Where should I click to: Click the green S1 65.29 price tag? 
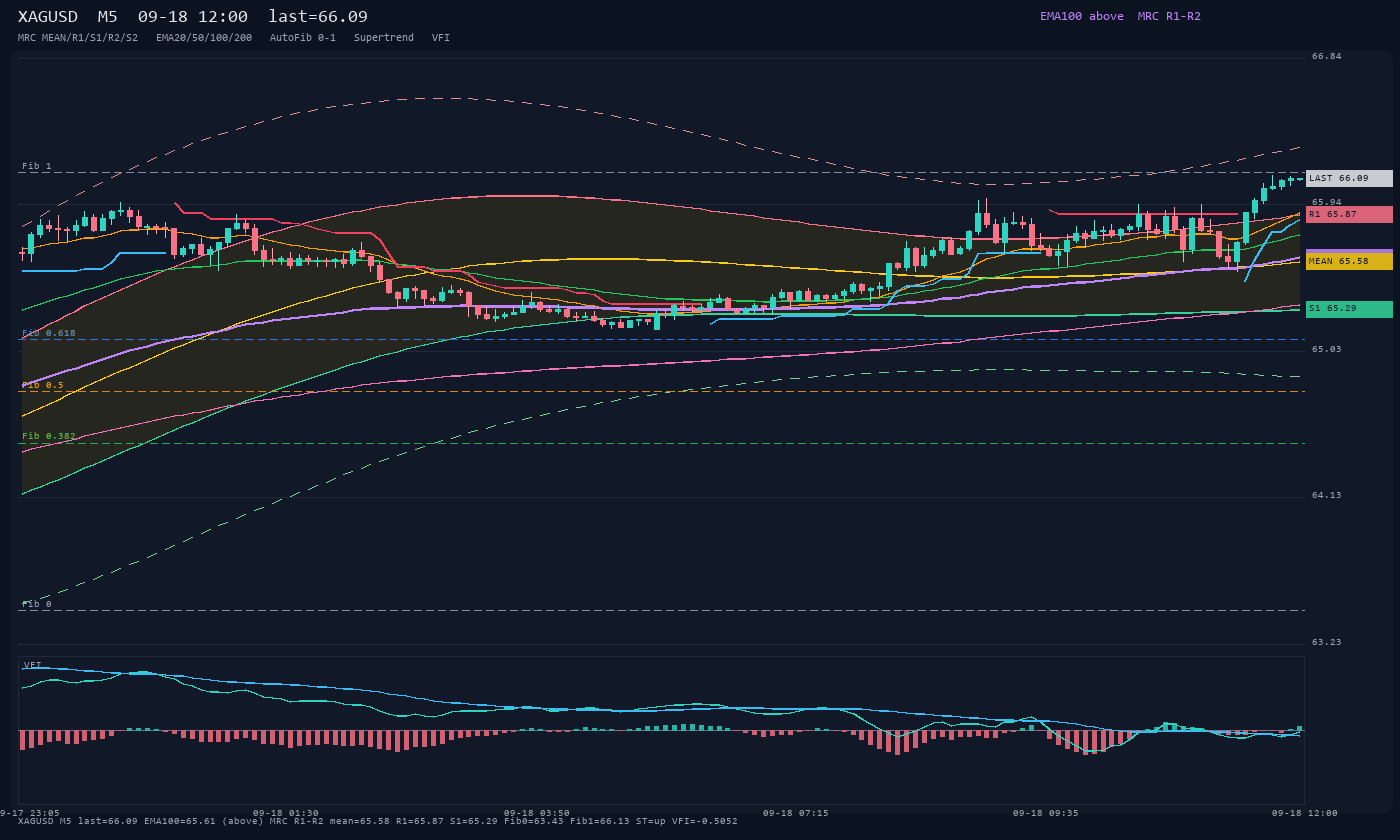pos(1349,309)
